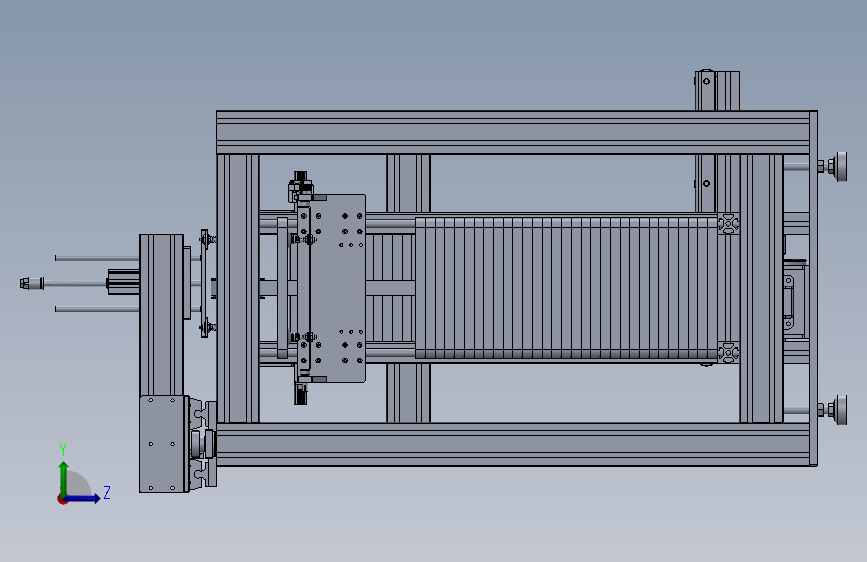This screenshot has width=867, height=562.
Task: Select the lower-left bearing block housing
Action: coord(164,444)
